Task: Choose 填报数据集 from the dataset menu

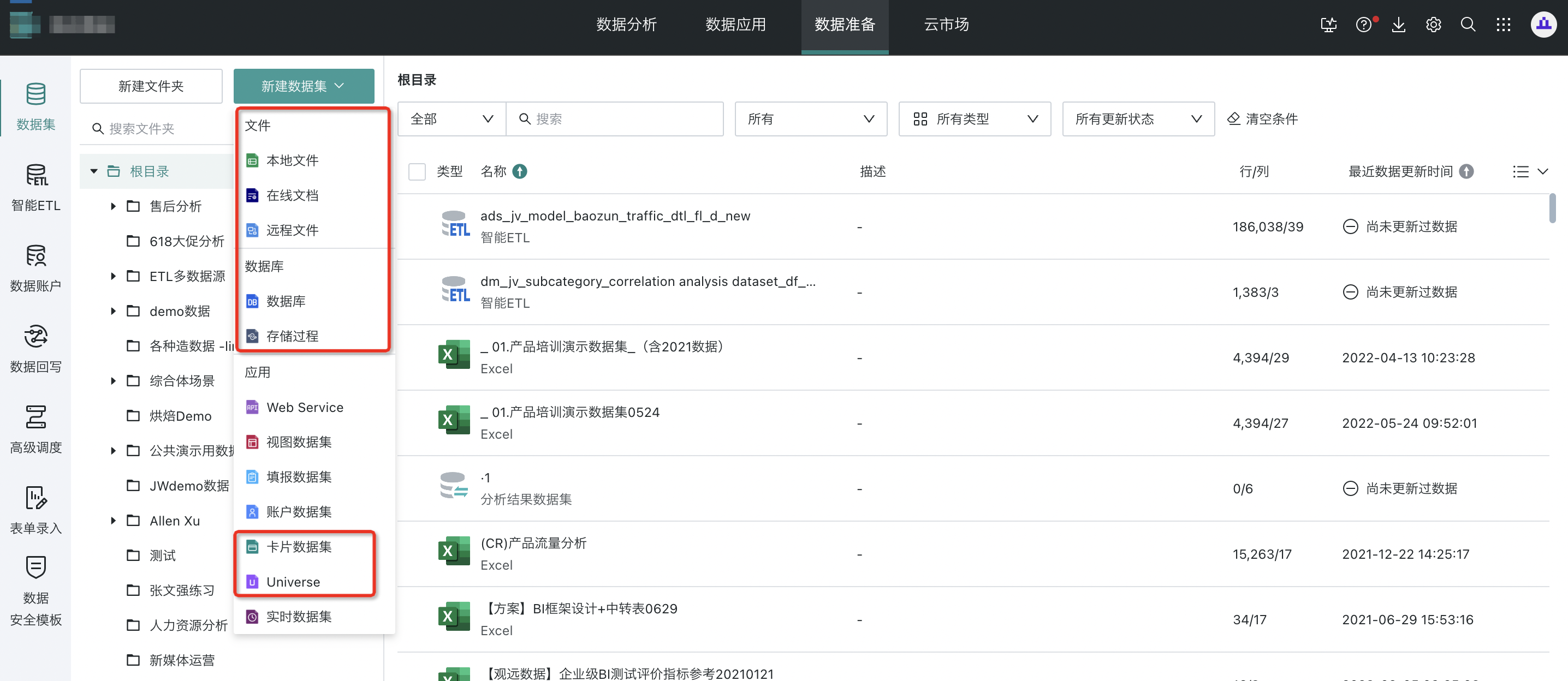Action: (314, 476)
